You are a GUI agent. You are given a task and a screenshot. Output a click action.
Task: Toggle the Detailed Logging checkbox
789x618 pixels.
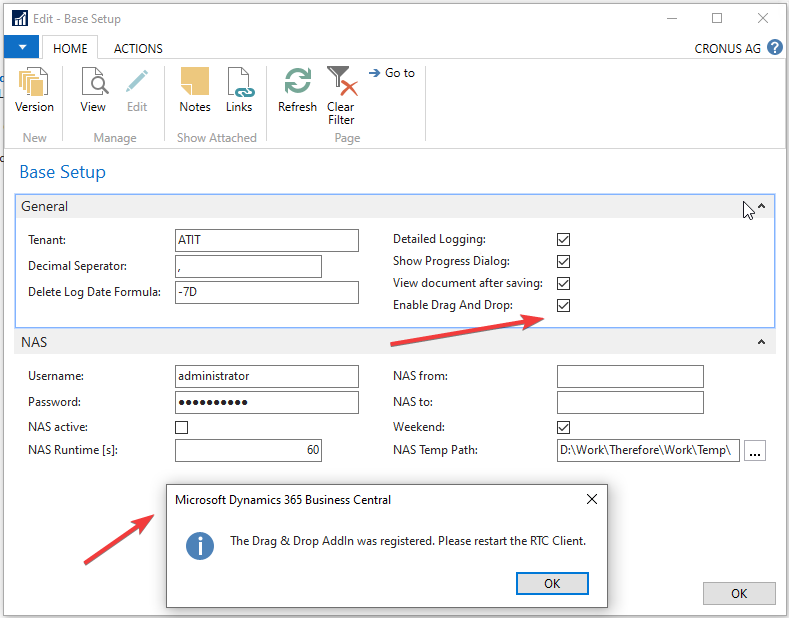(564, 240)
